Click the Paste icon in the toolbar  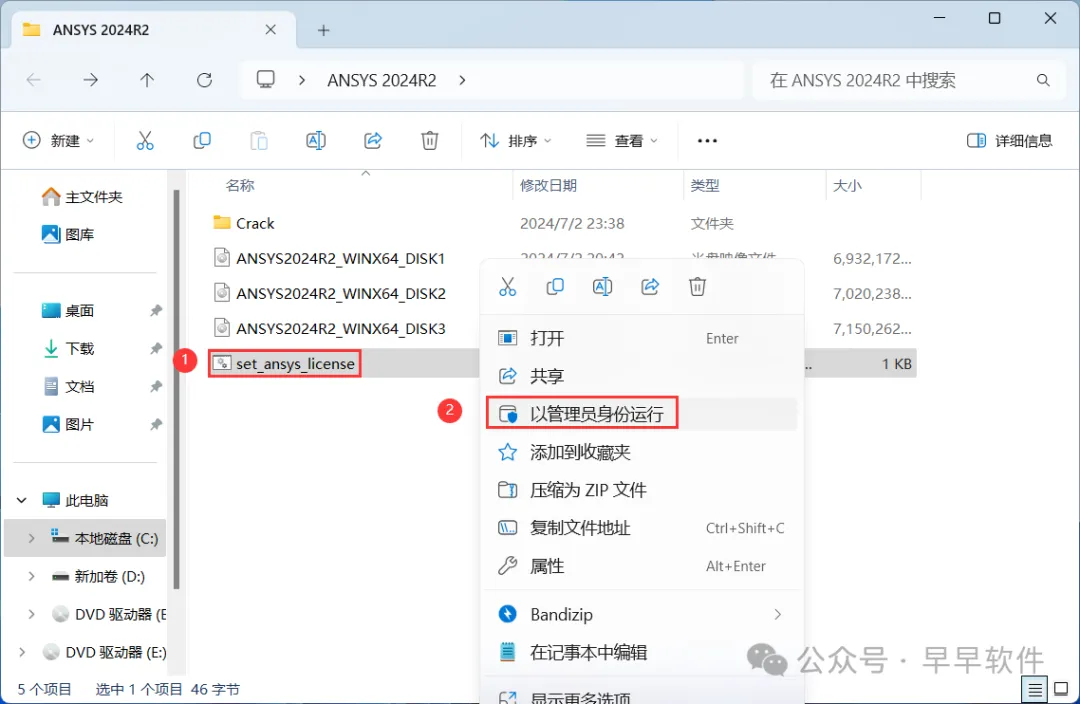pos(259,141)
